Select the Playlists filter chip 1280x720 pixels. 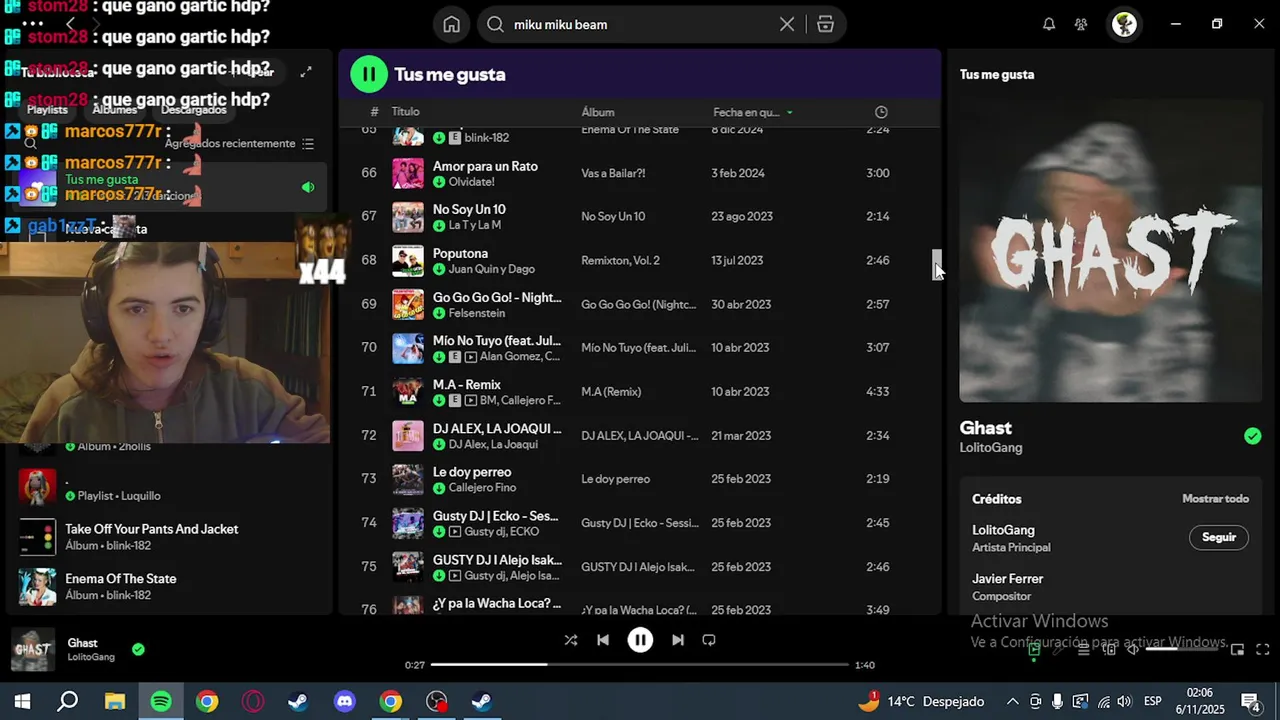pos(47,109)
